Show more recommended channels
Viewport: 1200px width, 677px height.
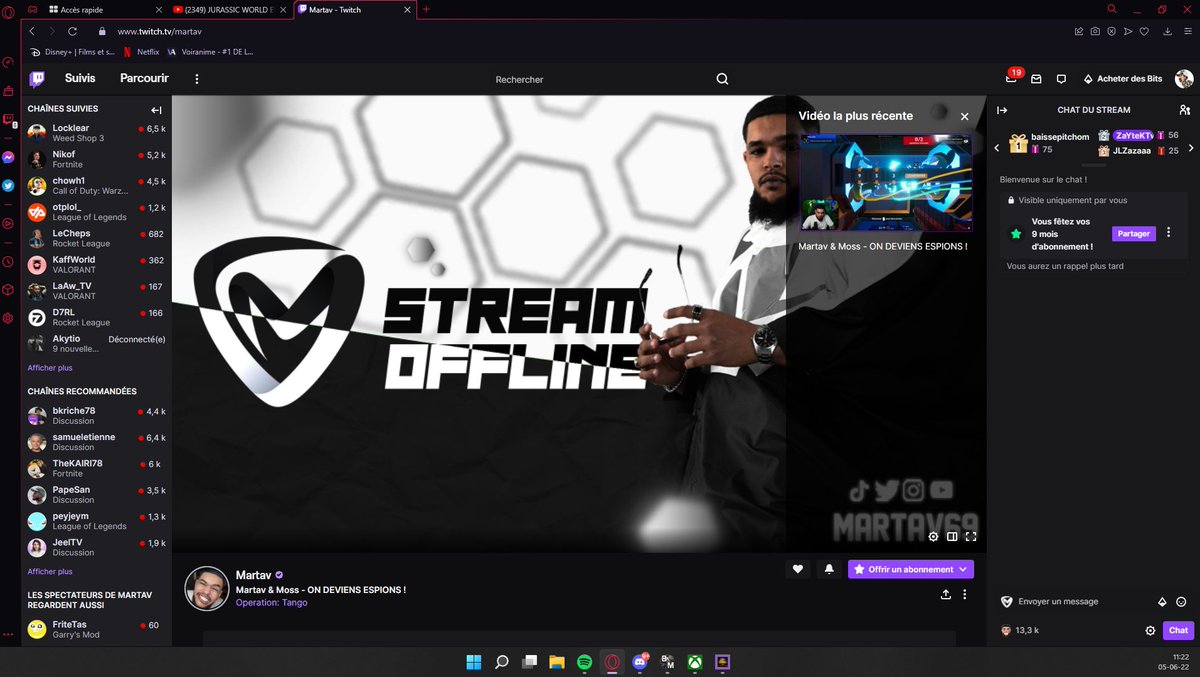click(50, 572)
